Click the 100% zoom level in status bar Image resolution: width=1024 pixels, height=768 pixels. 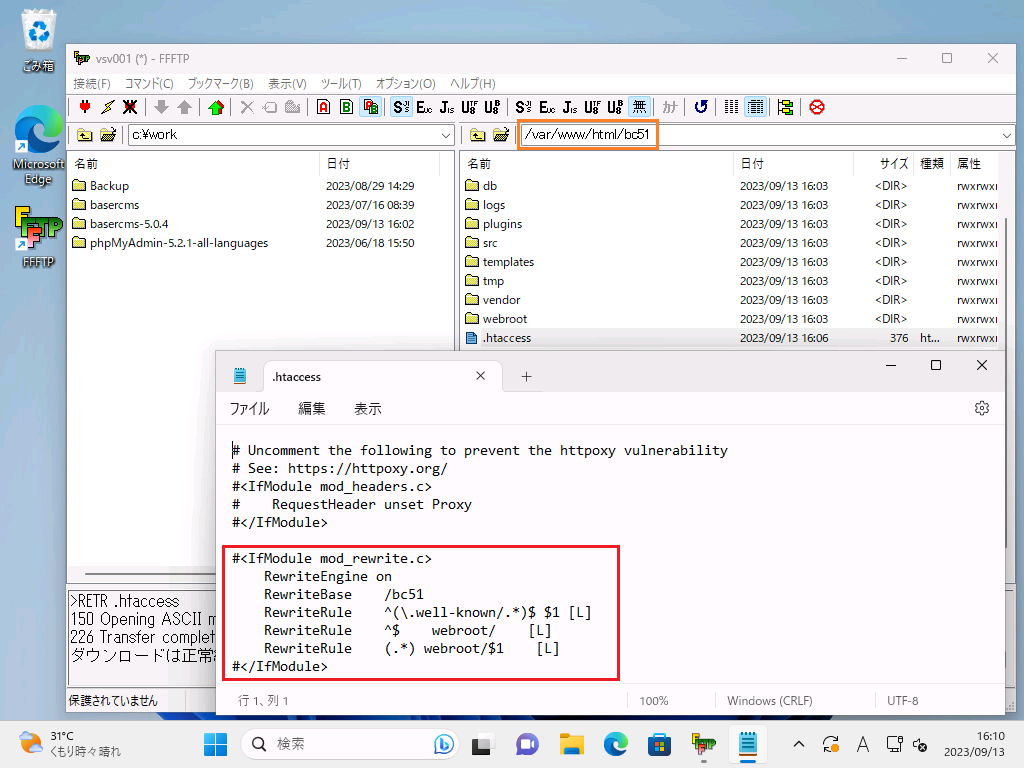(654, 701)
